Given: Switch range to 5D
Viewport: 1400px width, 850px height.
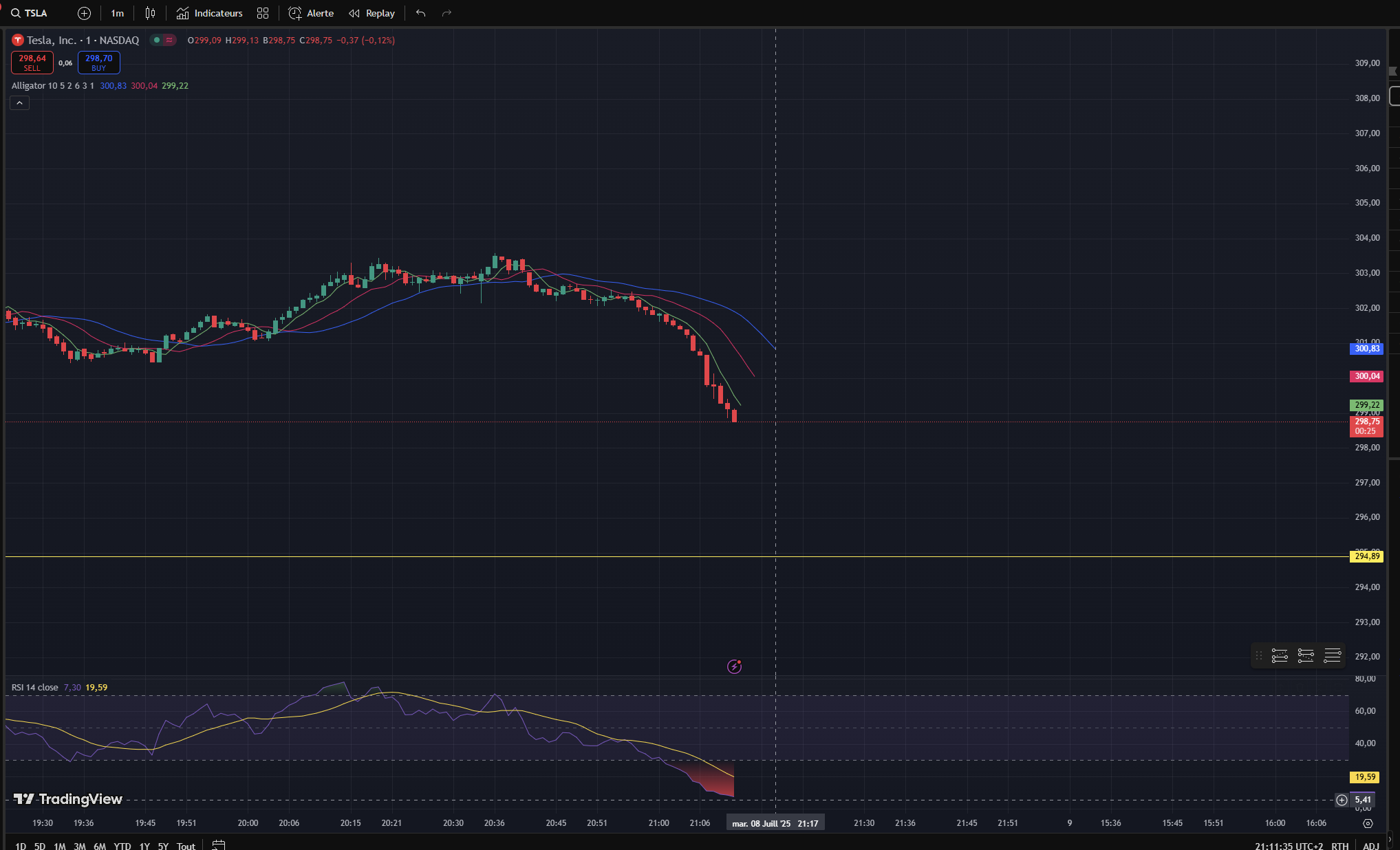Looking at the screenshot, I should pos(40,846).
